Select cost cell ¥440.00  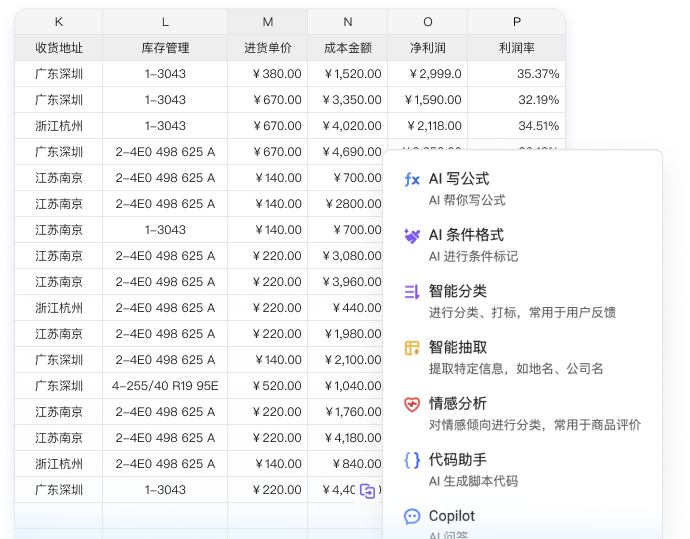(345, 307)
